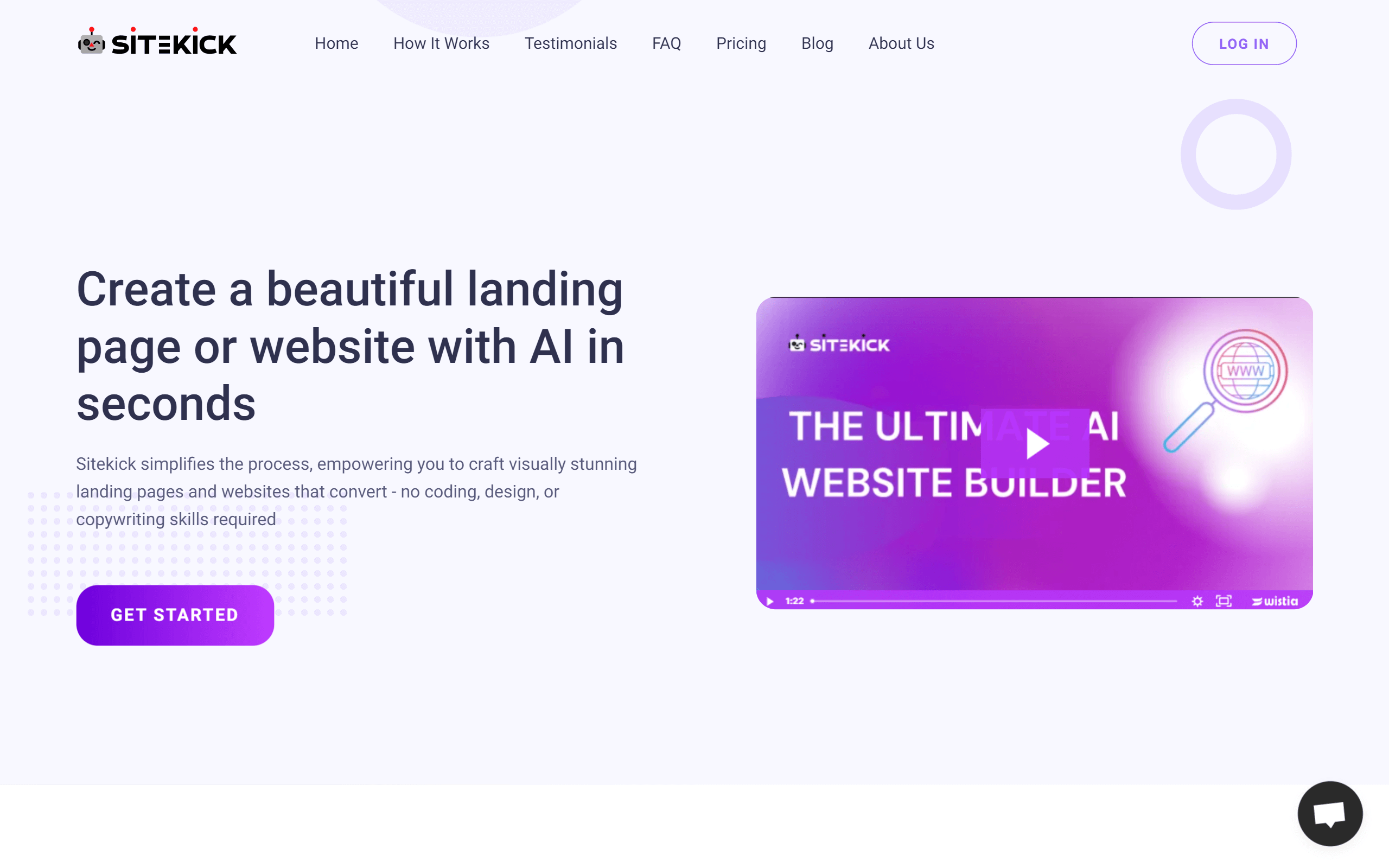Click the play button on the video
Viewport: 1389px width, 868px height.
(x=1035, y=444)
